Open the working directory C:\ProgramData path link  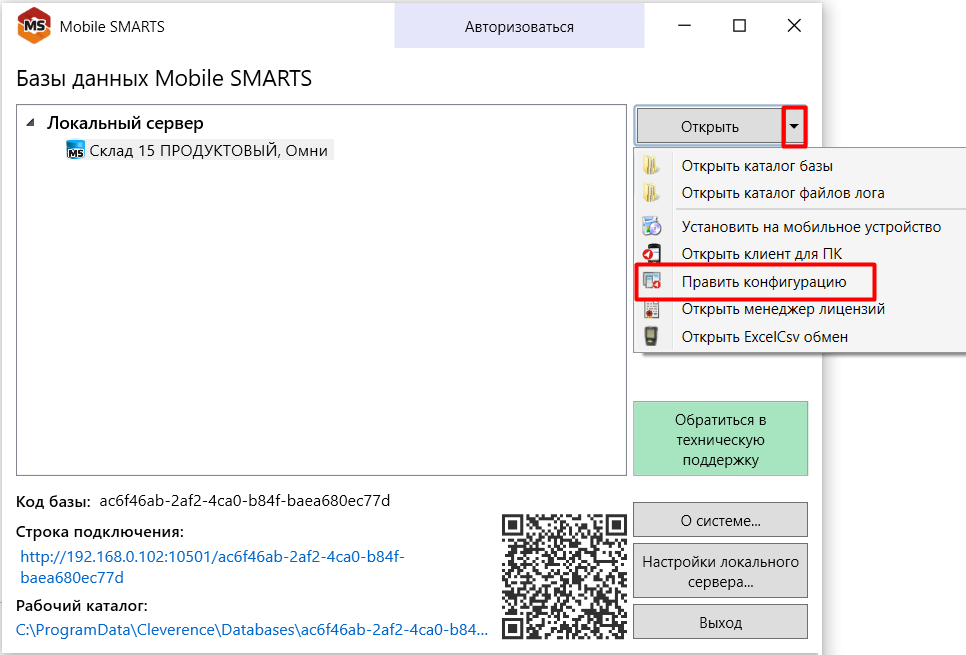pyautogui.click(x=251, y=630)
